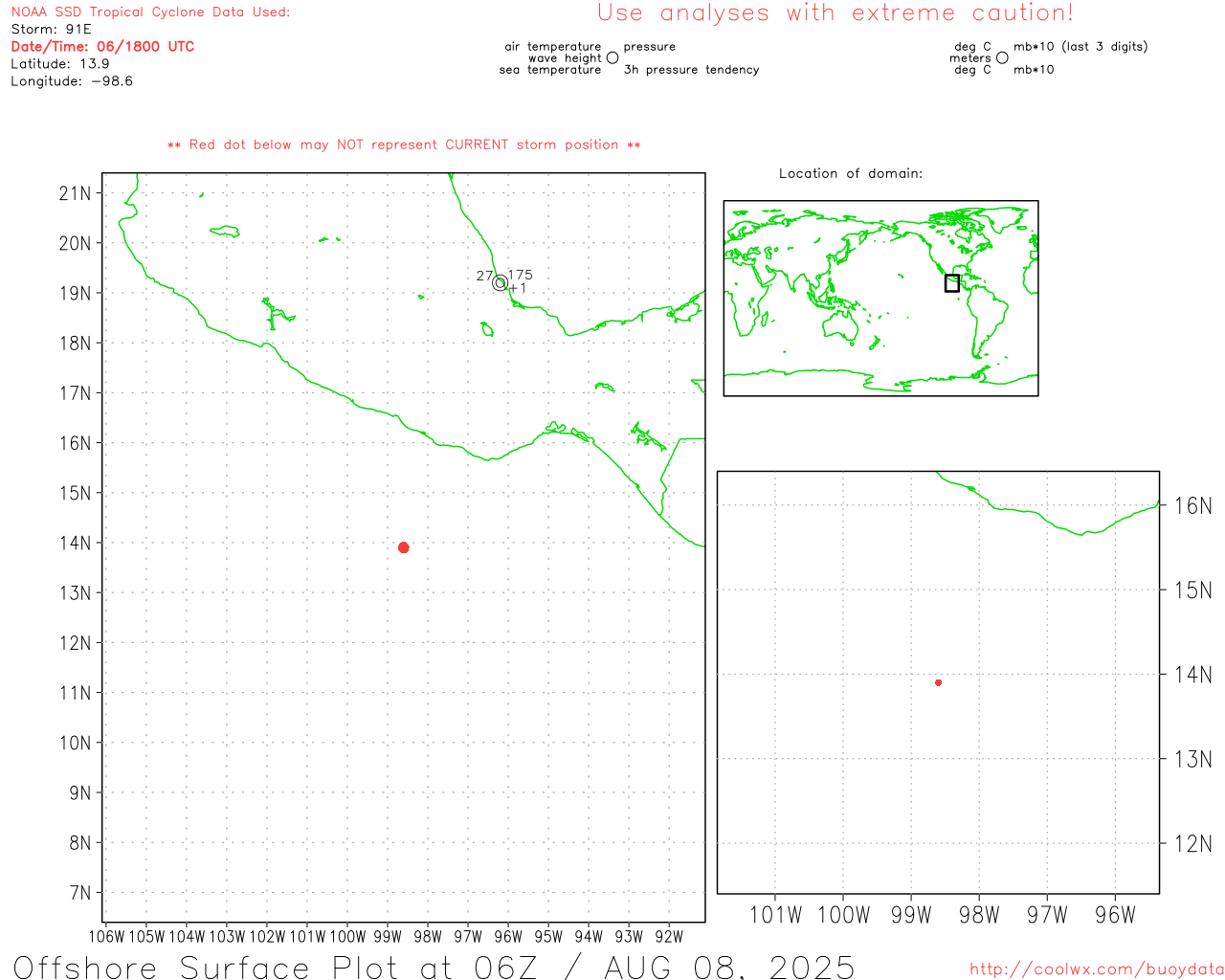This screenshot has width=1225, height=980.
Task: Click the station model legend circle for buoys
Action: [612, 57]
